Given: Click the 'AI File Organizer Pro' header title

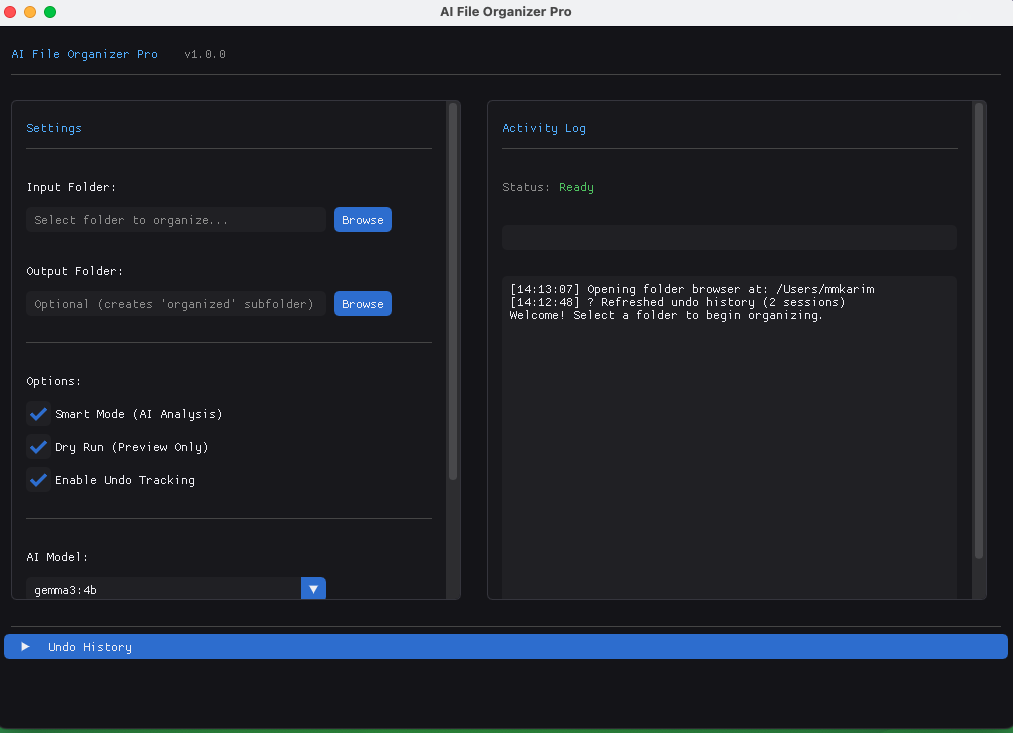Looking at the screenshot, I should click(x=85, y=54).
